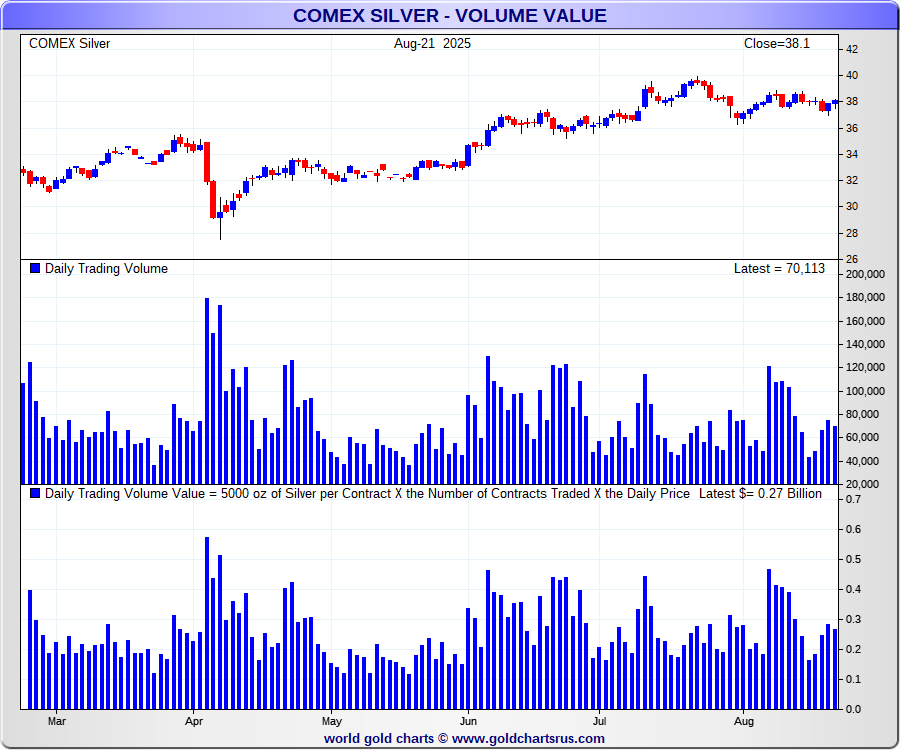This screenshot has height=750, width=900.
Task: Click the Close=38.1 readout
Action: click(x=777, y=43)
